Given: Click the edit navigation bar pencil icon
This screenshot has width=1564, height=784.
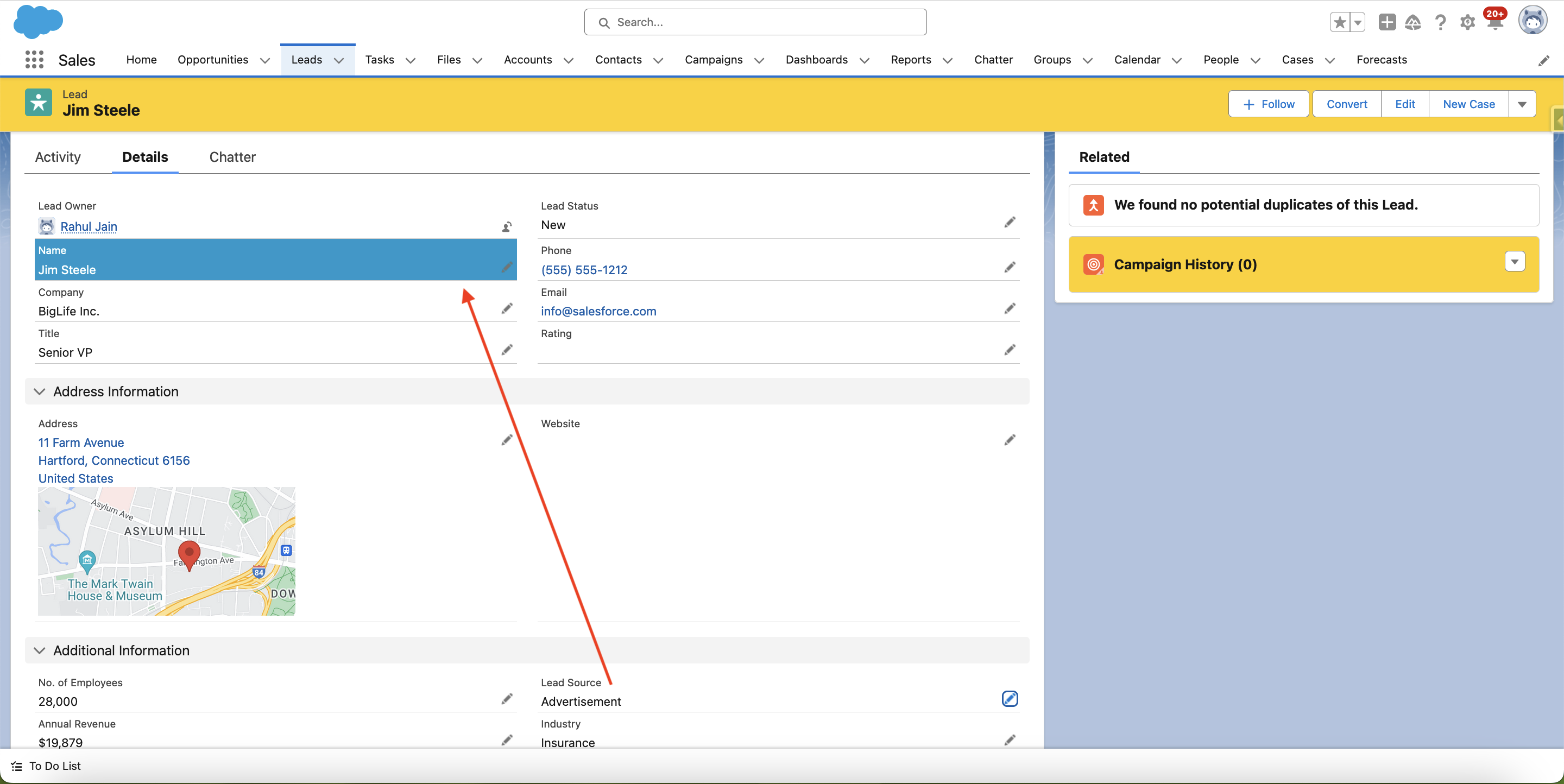Looking at the screenshot, I should (1544, 60).
